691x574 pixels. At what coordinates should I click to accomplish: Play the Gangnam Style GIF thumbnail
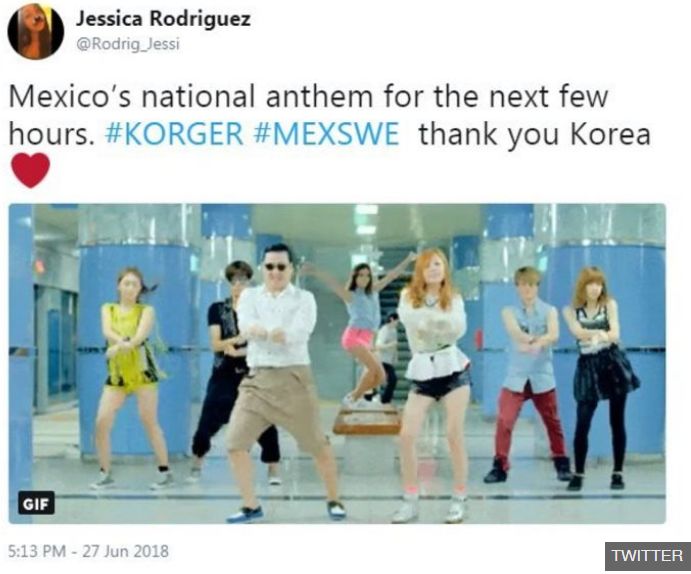coord(337,363)
